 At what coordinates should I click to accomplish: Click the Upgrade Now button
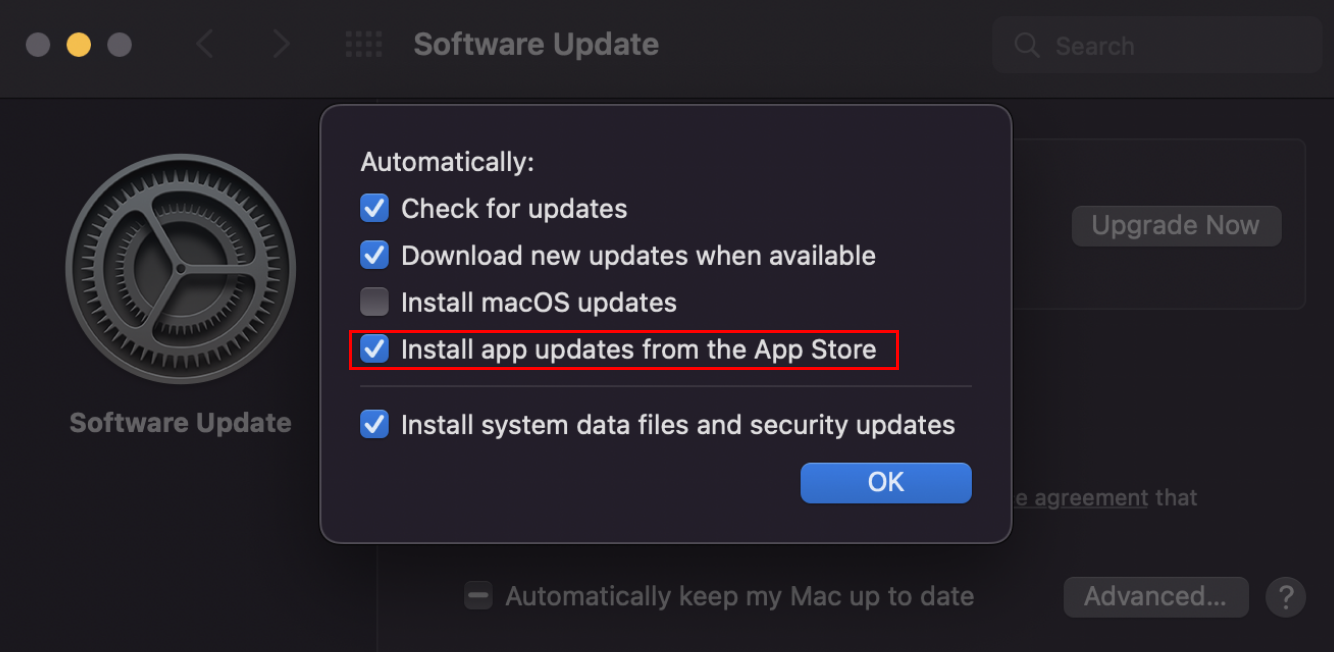click(x=1176, y=226)
